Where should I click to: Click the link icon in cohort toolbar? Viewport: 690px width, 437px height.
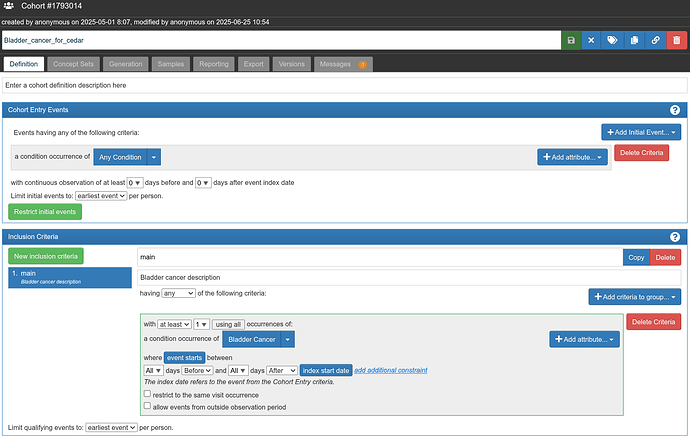coord(655,40)
